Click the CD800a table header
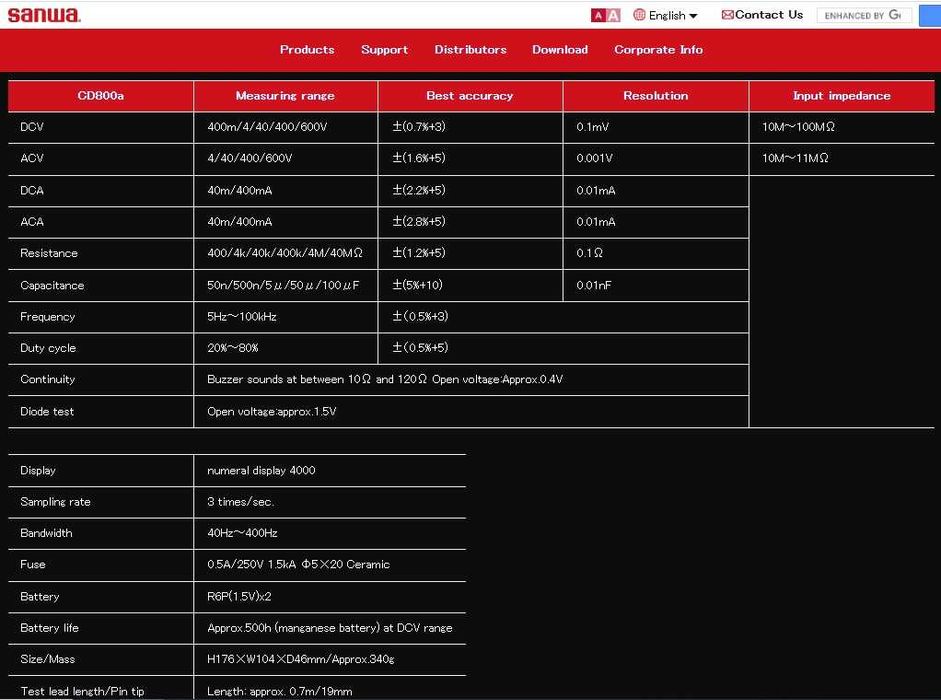 (x=101, y=96)
